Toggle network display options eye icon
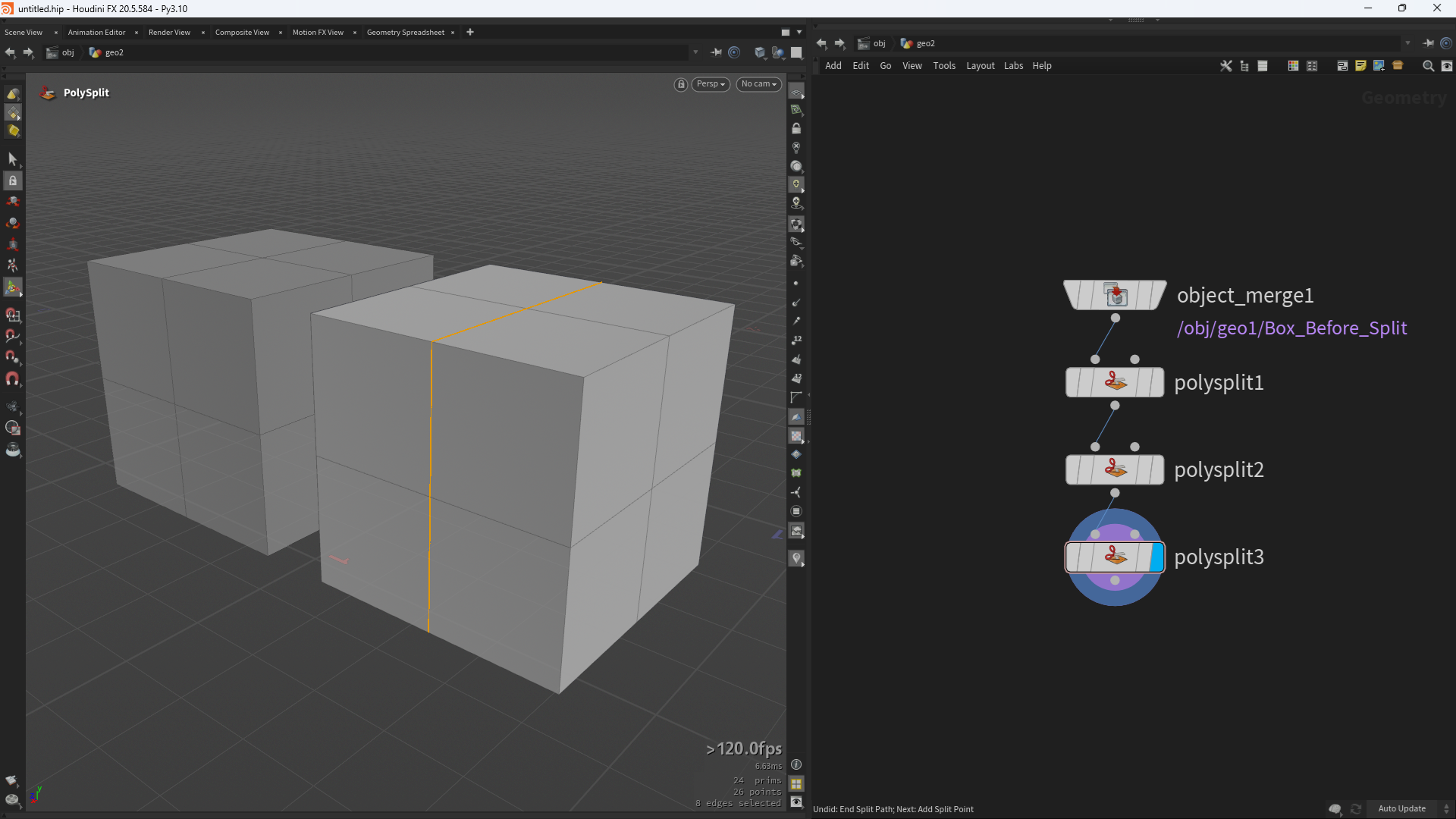Image resolution: width=1456 pixels, height=819 pixels. tap(1446, 66)
